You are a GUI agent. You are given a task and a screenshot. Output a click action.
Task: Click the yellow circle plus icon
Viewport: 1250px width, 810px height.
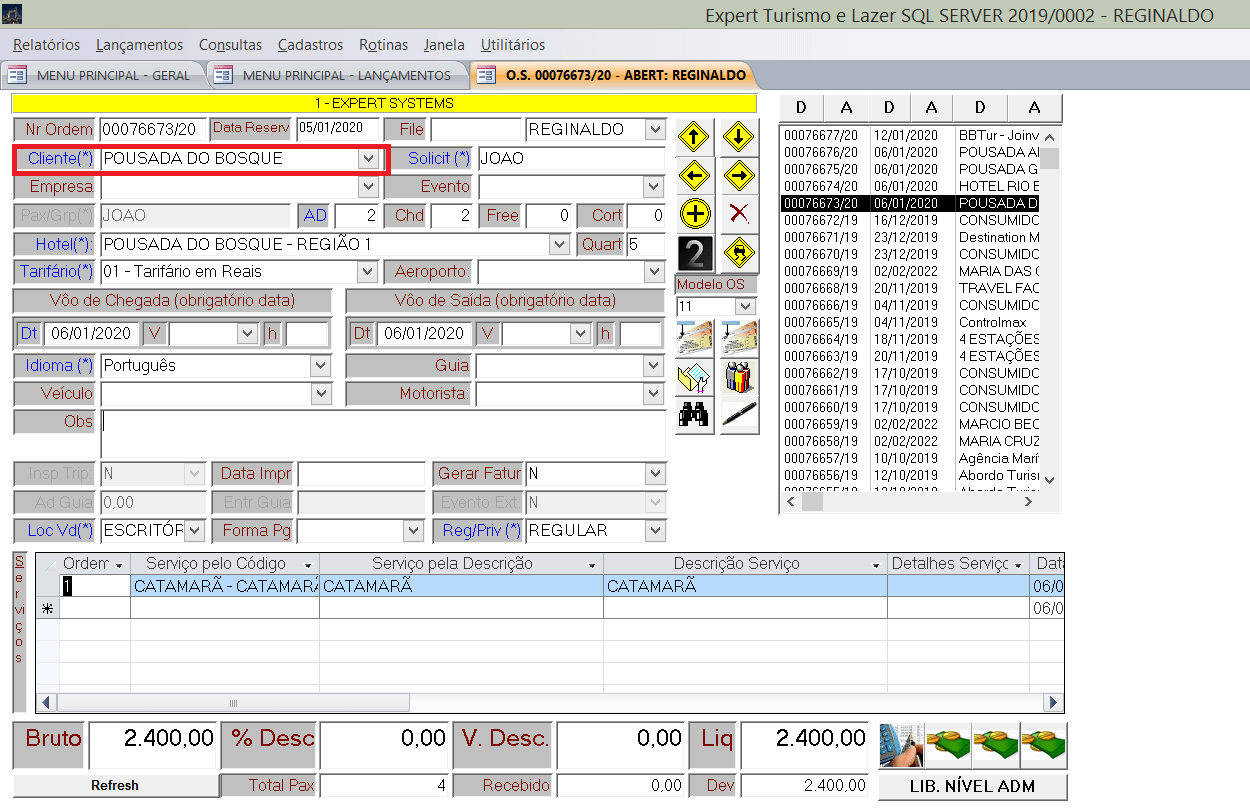coord(694,213)
